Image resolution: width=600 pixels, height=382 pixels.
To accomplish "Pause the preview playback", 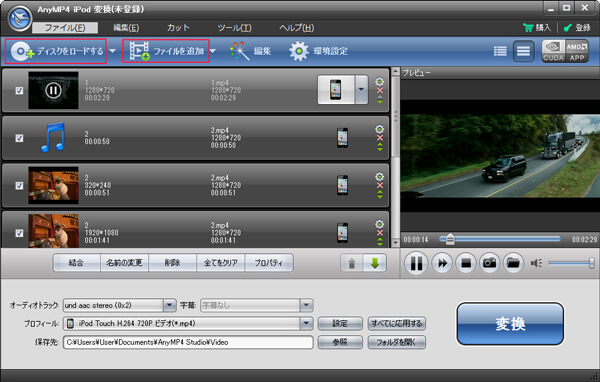I will click(x=416, y=263).
